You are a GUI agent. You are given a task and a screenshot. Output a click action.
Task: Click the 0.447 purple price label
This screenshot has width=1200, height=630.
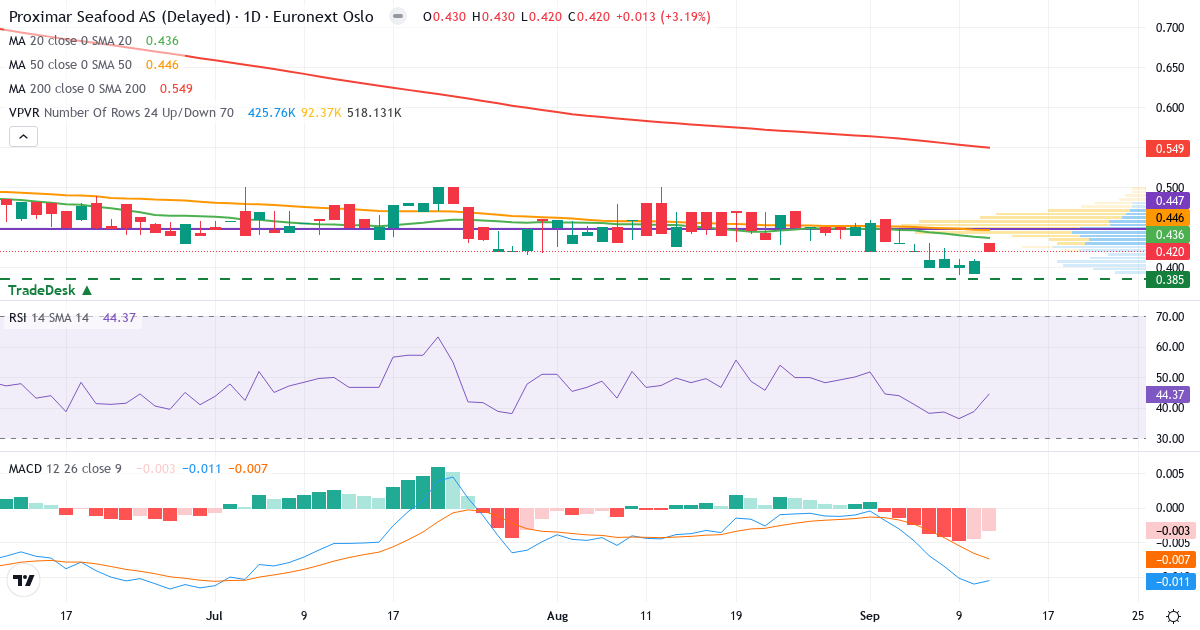(x=1169, y=201)
